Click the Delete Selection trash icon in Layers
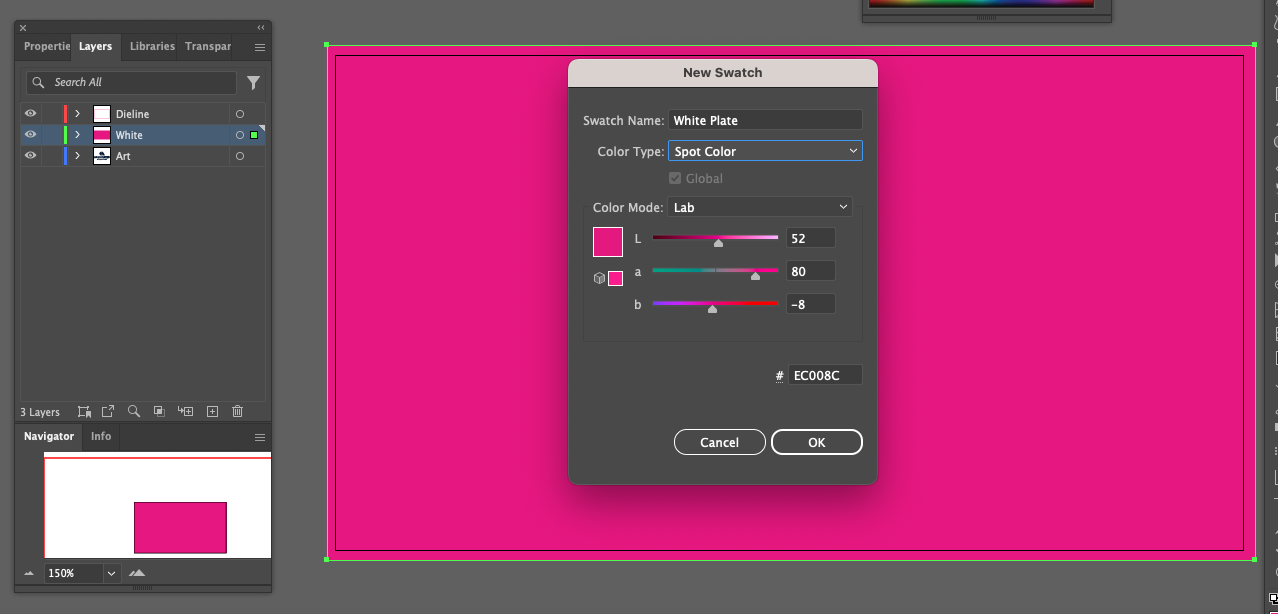 click(237, 411)
